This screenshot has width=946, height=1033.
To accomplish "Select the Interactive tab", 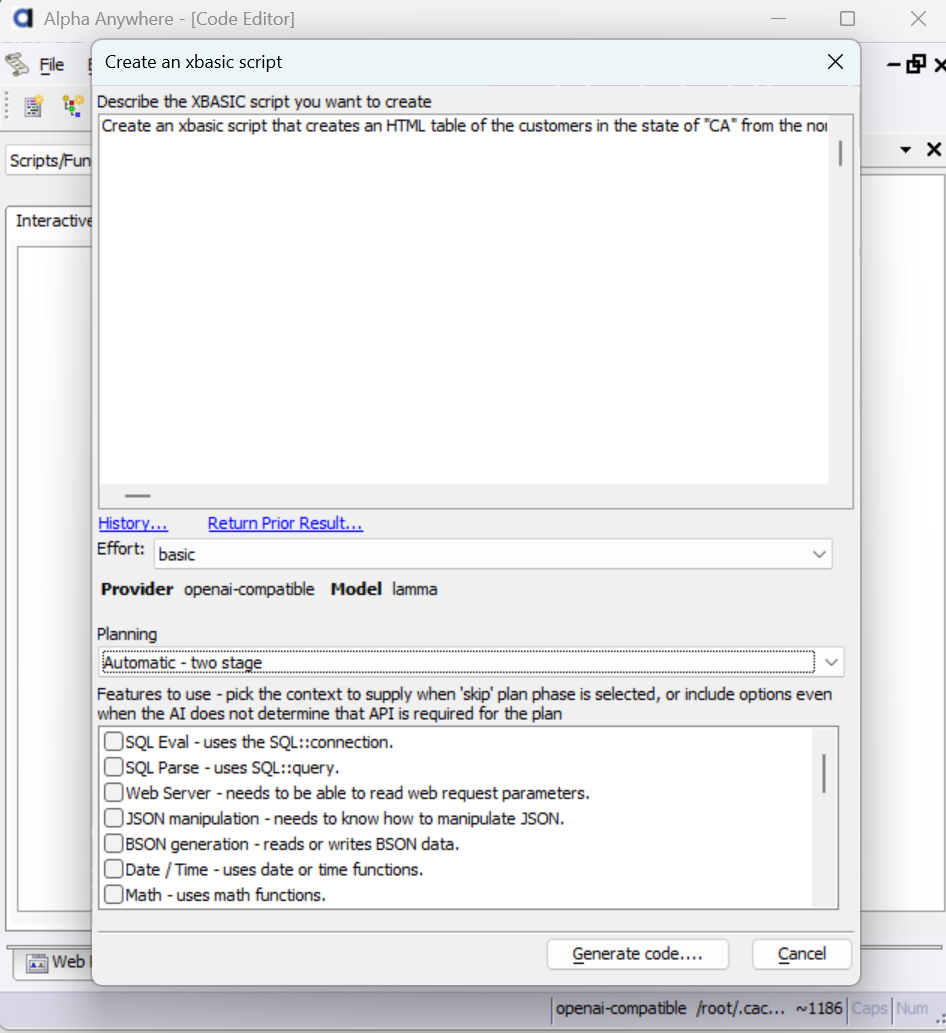I will [x=53, y=221].
